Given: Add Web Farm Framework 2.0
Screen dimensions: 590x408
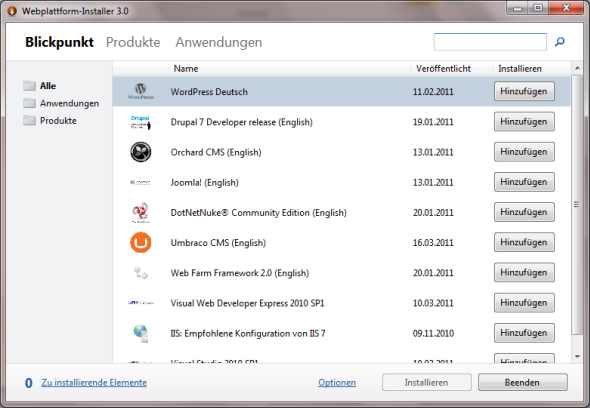Looking at the screenshot, I should [524, 272].
